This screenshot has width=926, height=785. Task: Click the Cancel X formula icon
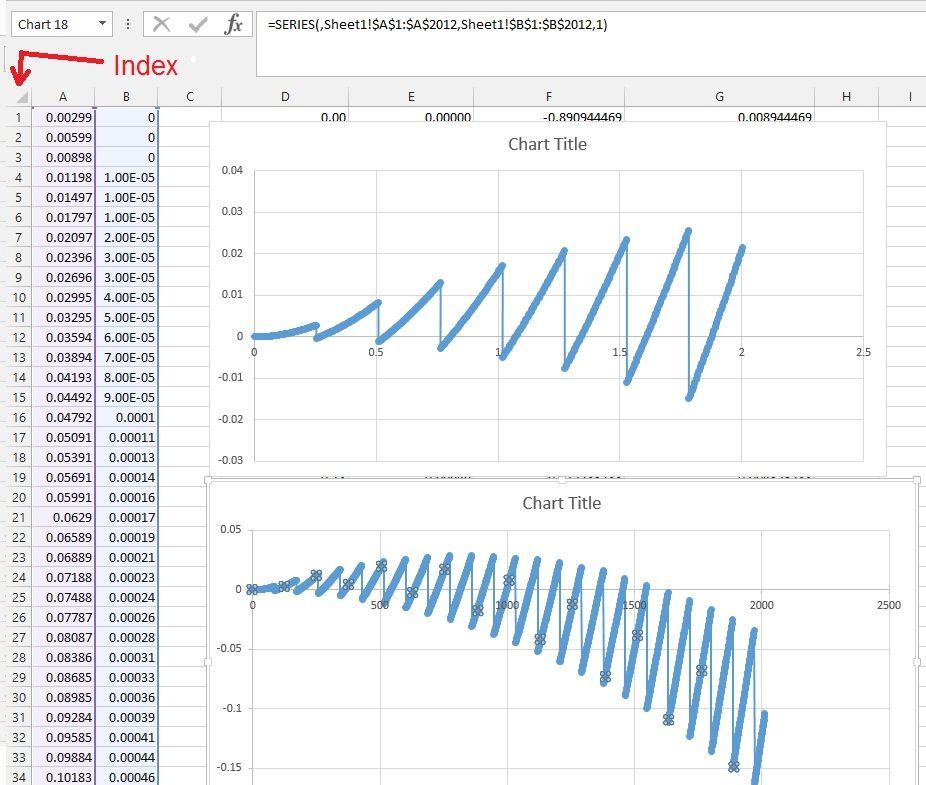[x=161, y=24]
